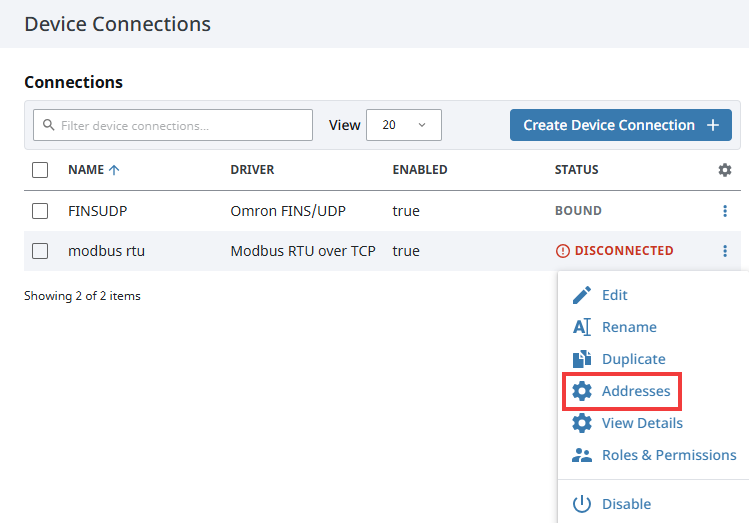Click the Showing 2 of 2 items text
The width and height of the screenshot is (749, 523).
82,296
